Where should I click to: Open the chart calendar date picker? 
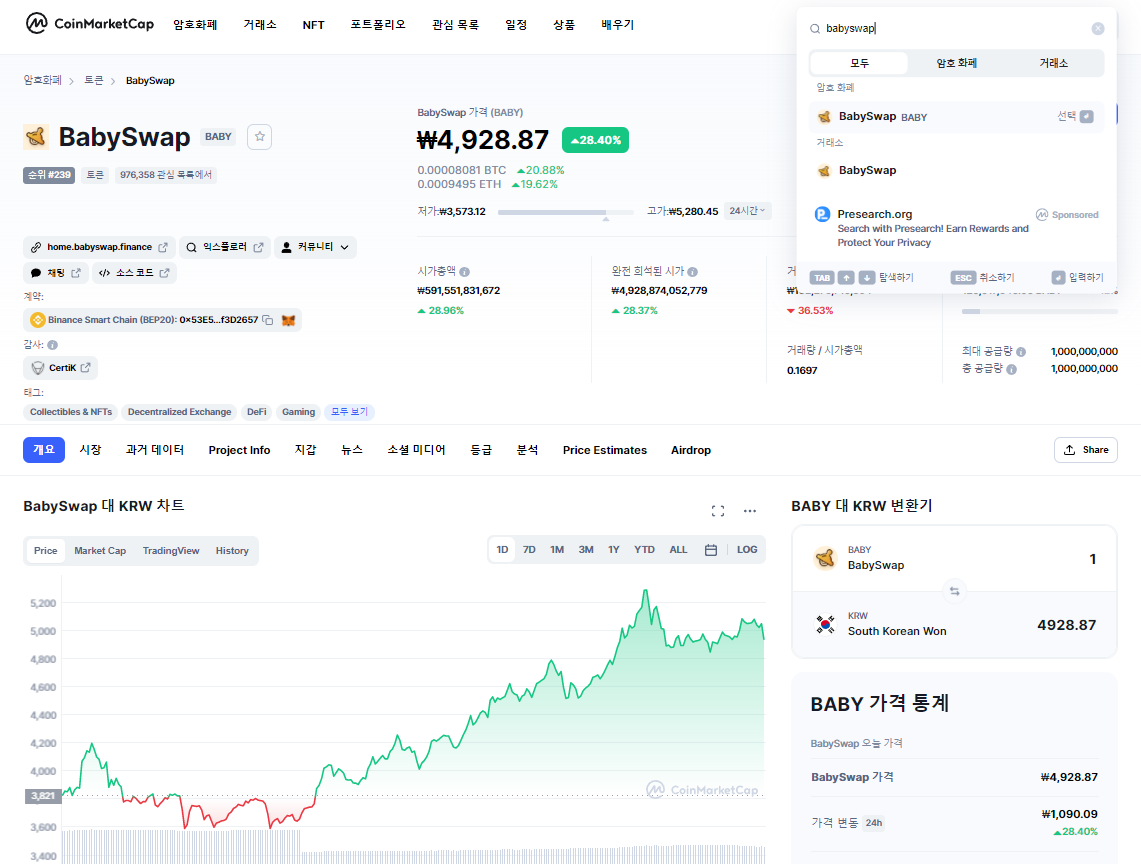(x=711, y=550)
